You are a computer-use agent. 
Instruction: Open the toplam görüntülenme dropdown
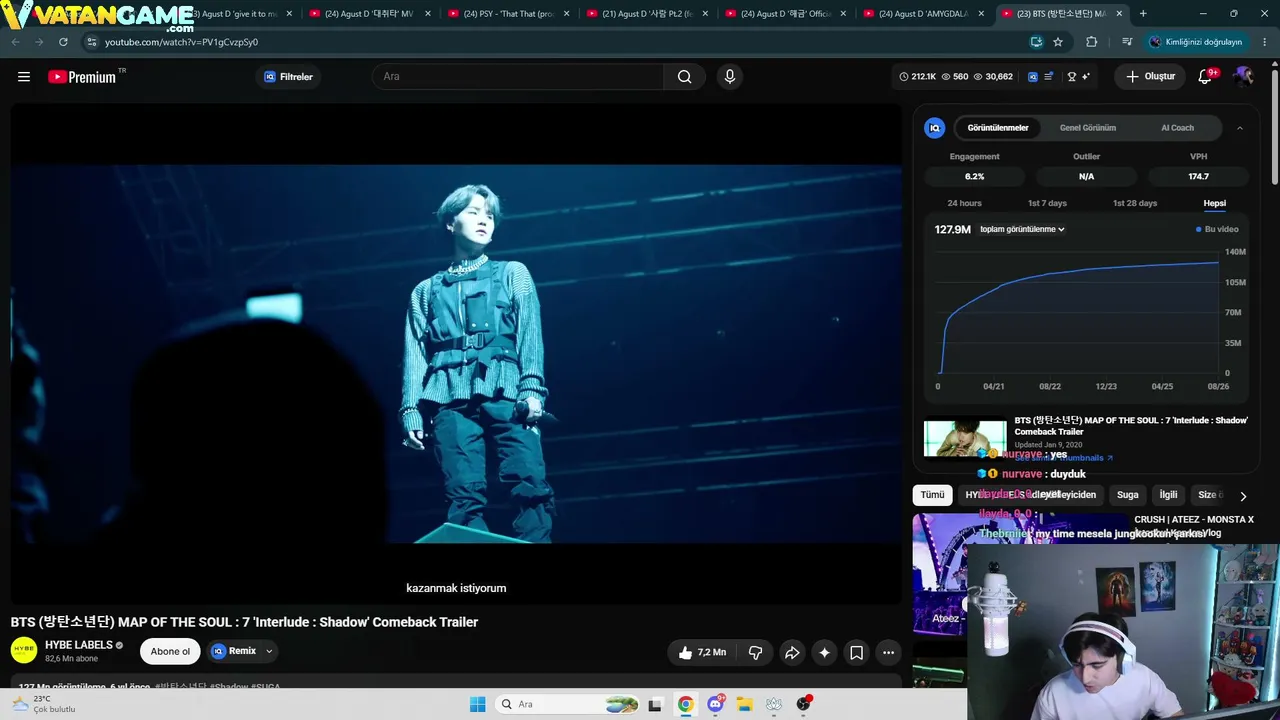click(x=1022, y=230)
